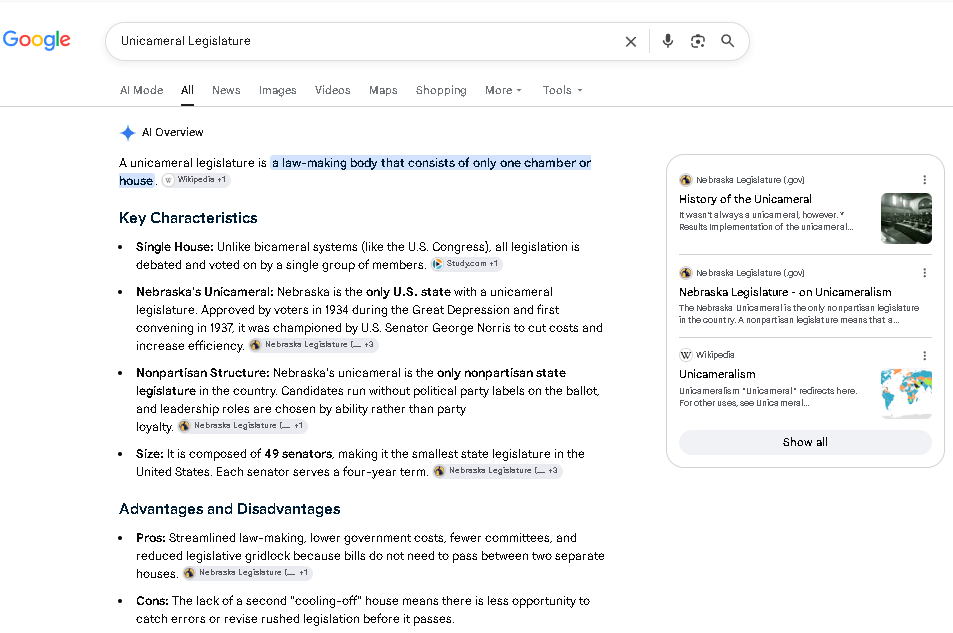Clear the search box with the X icon

point(631,41)
